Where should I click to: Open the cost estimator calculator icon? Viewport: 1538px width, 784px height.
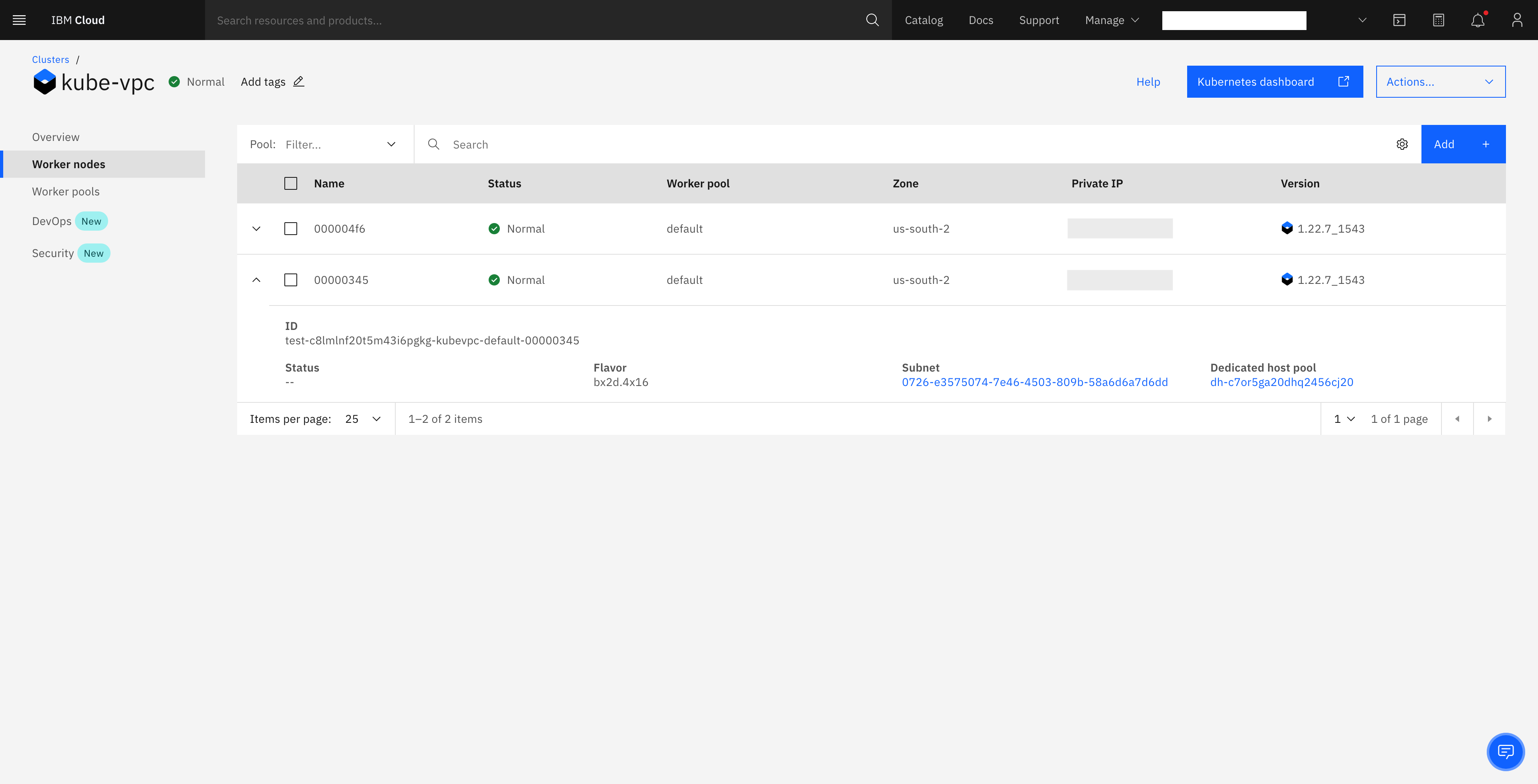pyautogui.click(x=1439, y=20)
